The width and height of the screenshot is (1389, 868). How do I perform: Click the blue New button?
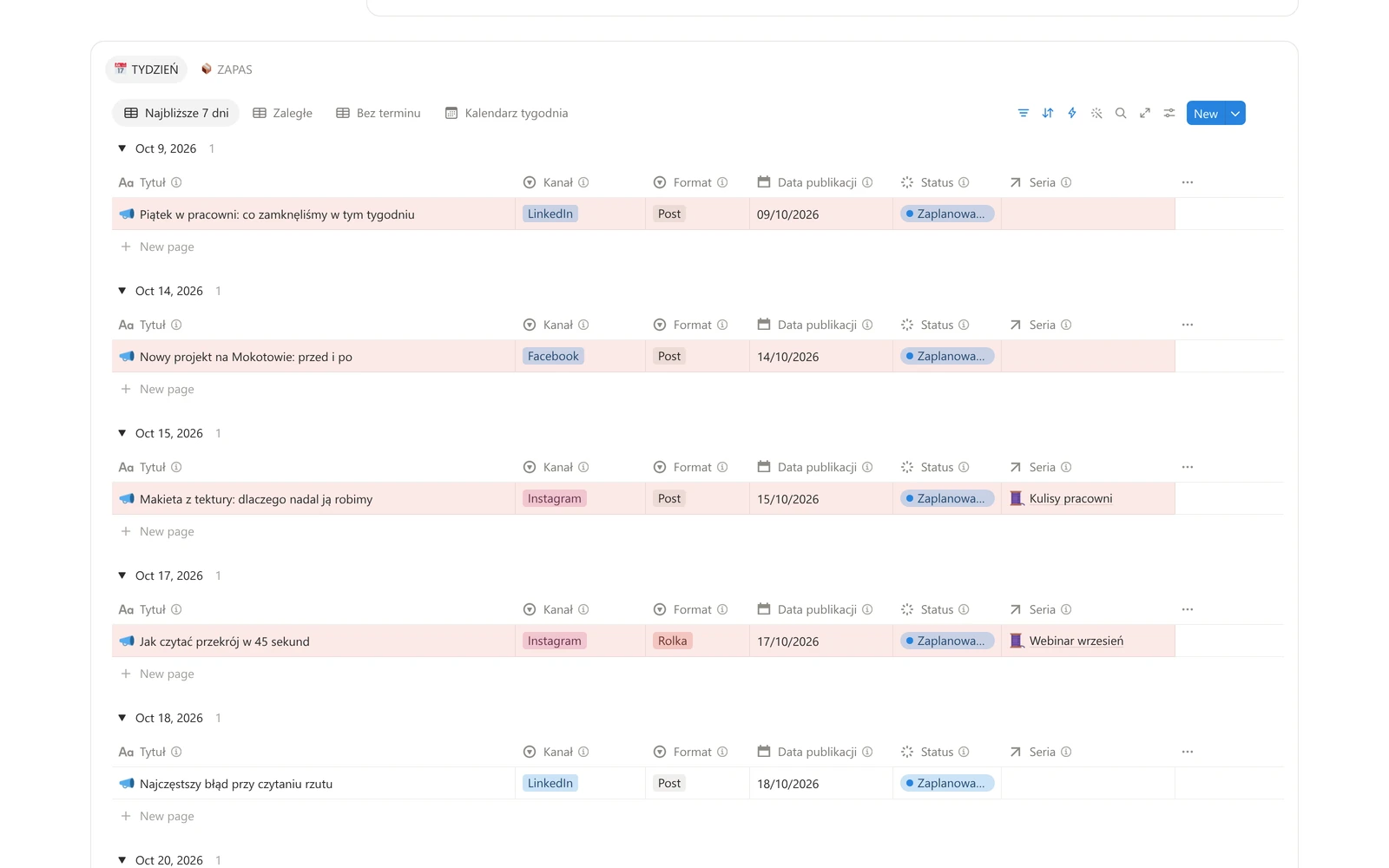[1206, 114]
